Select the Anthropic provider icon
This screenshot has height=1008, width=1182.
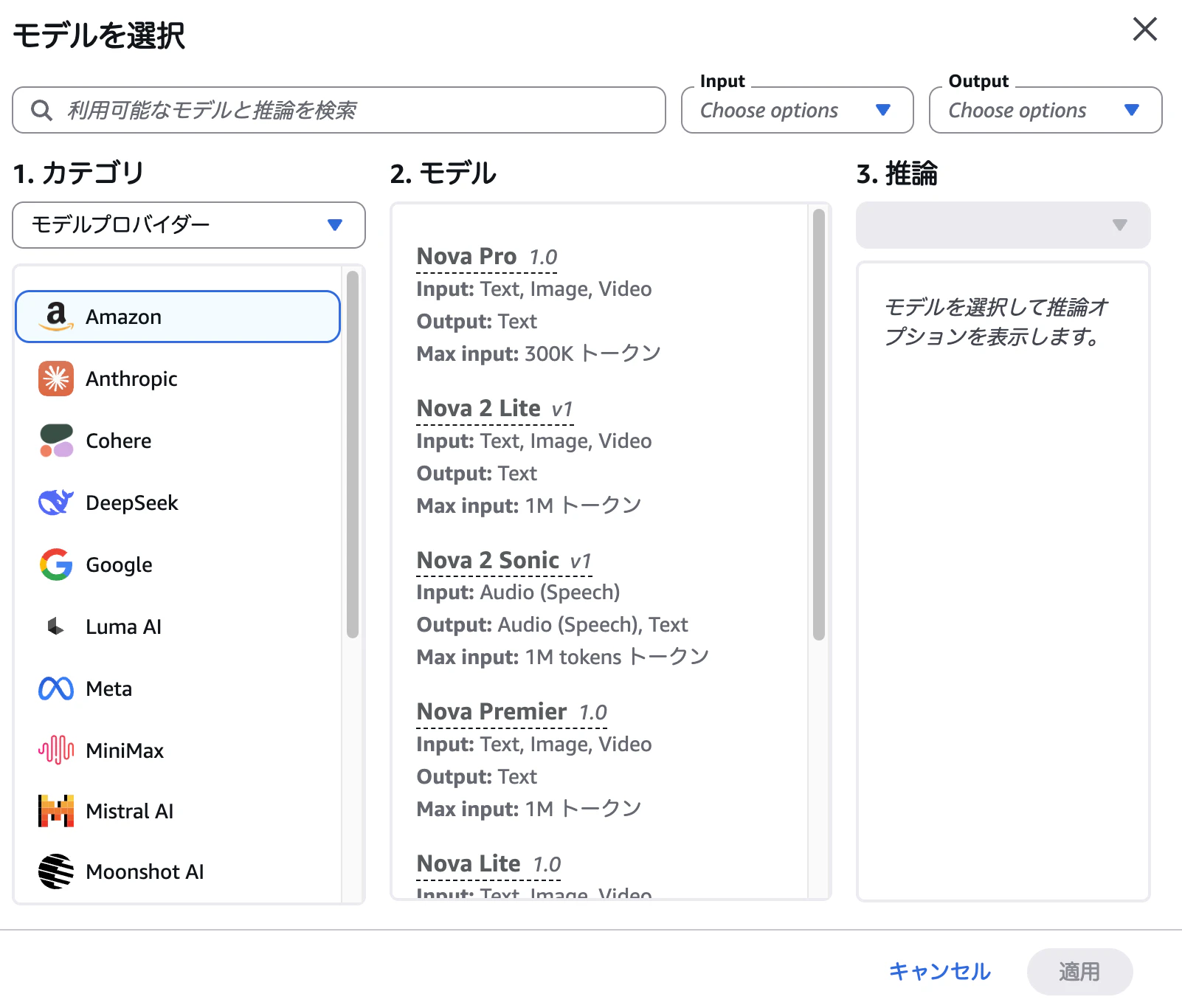tap(55, 379)
